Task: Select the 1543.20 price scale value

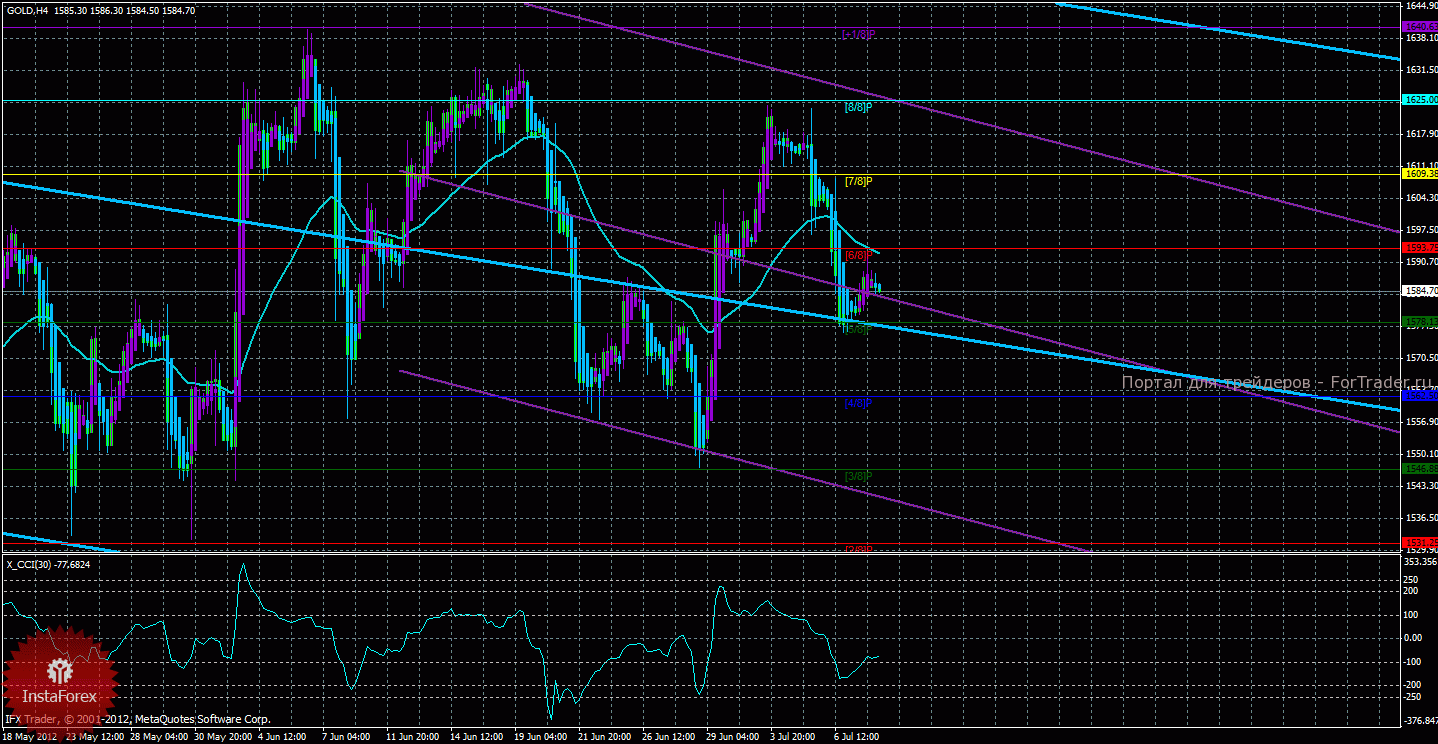Action: pos(1420,486)
